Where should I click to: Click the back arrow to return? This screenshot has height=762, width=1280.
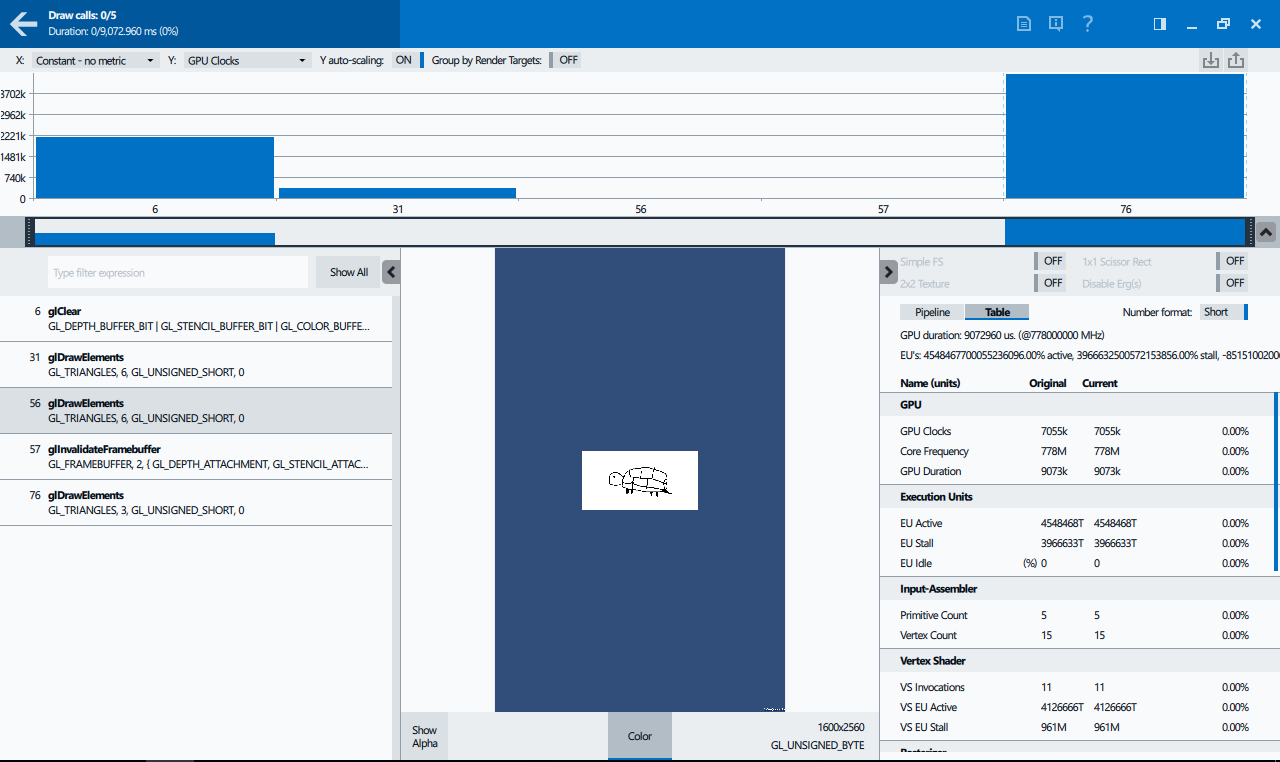pos(23,24)
